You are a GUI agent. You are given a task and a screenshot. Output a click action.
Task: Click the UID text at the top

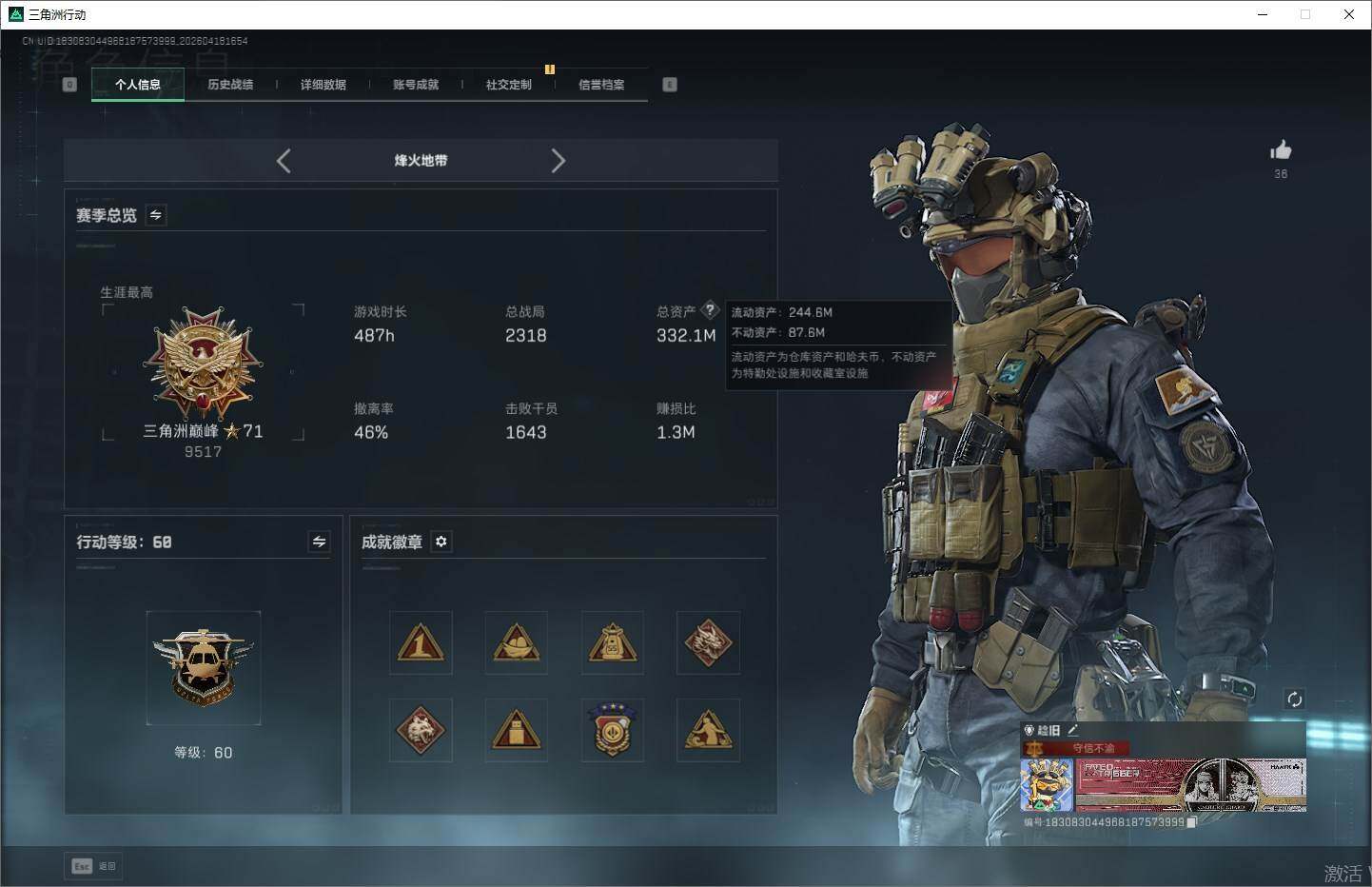[x=134, y=41]
